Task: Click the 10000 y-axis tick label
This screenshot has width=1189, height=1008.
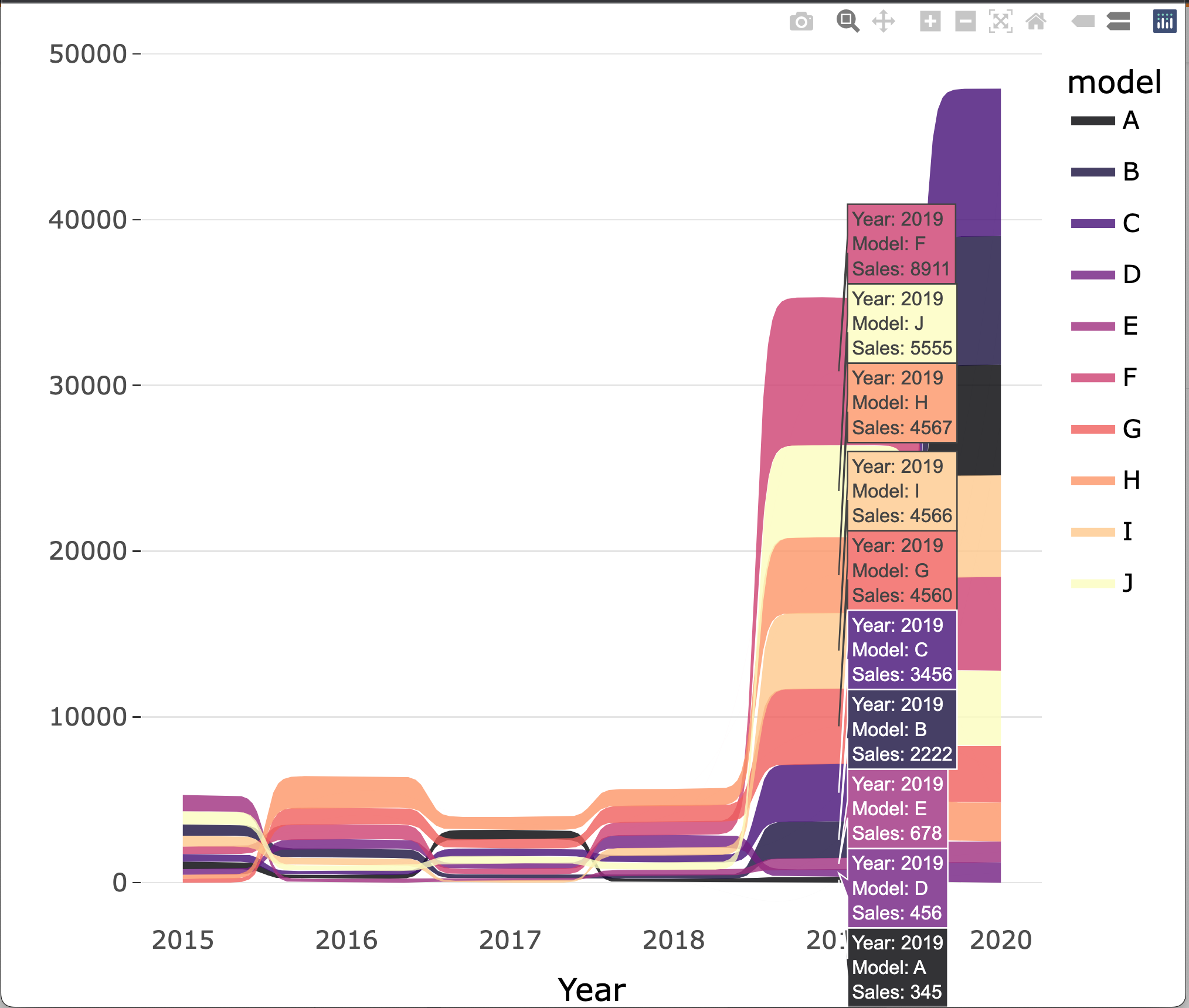Action: pyautogui.click(x=88, y=717)
